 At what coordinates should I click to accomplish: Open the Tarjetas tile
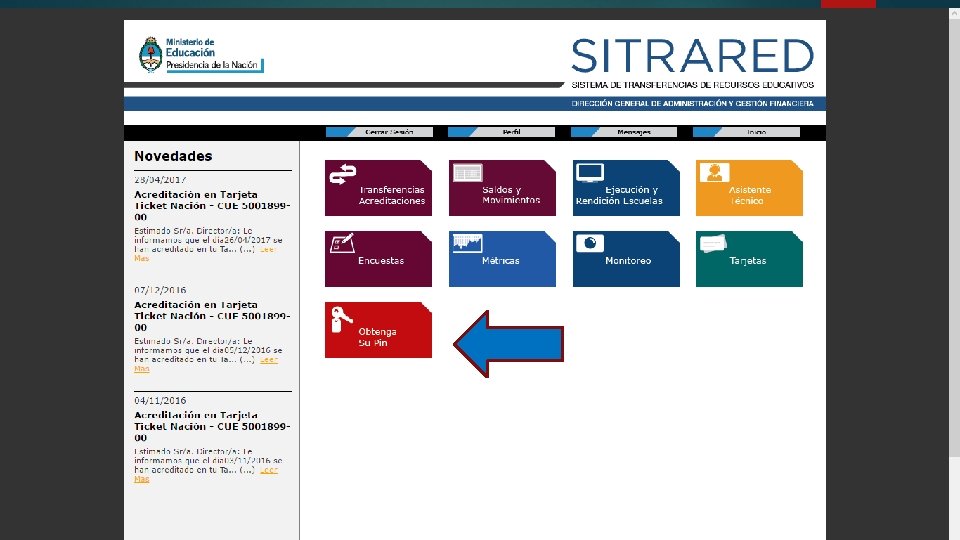click(749, 259)
